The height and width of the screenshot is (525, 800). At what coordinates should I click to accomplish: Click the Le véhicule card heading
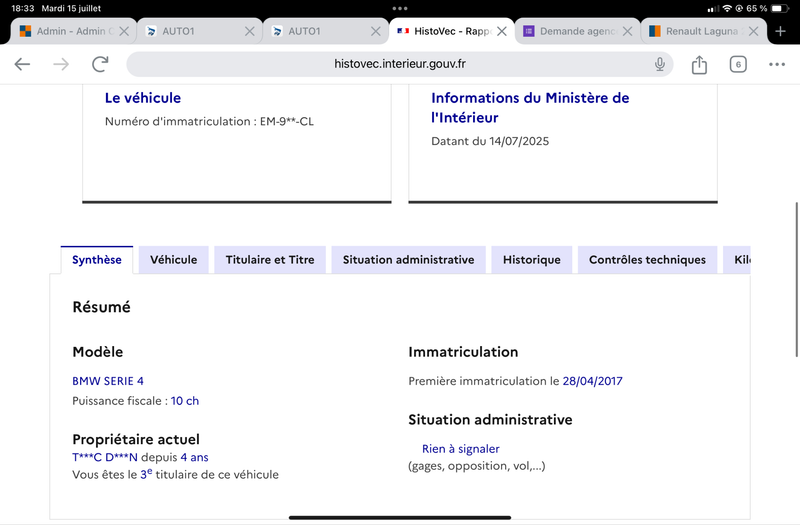tap(143, 98)
